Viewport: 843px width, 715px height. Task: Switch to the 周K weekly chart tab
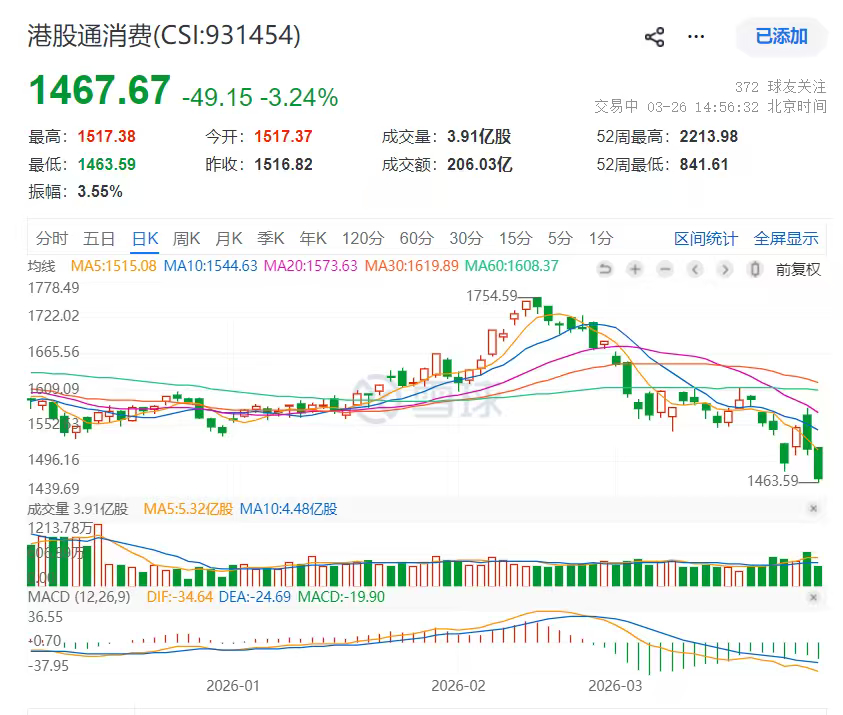pyautogui.click(x=186, y=238)
